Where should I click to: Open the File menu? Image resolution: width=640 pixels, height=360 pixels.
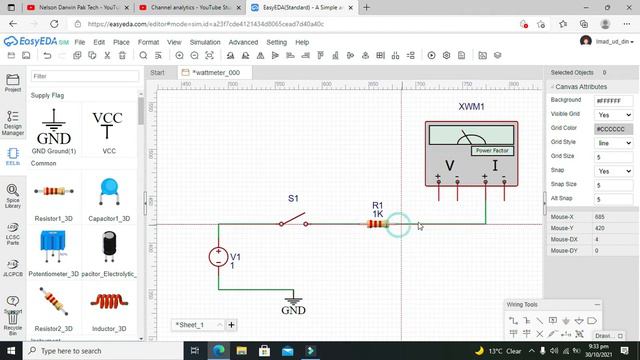click(x=80, y=42)
